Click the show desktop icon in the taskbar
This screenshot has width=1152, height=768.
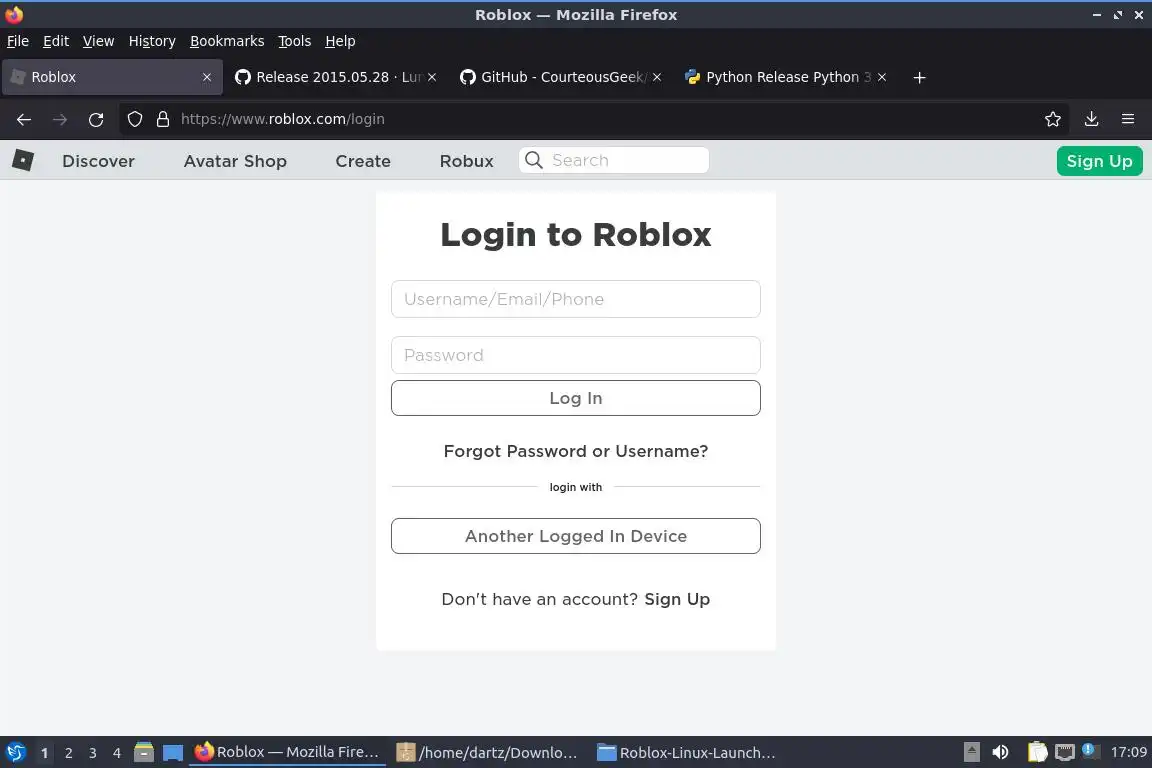(x=173, y=753)
